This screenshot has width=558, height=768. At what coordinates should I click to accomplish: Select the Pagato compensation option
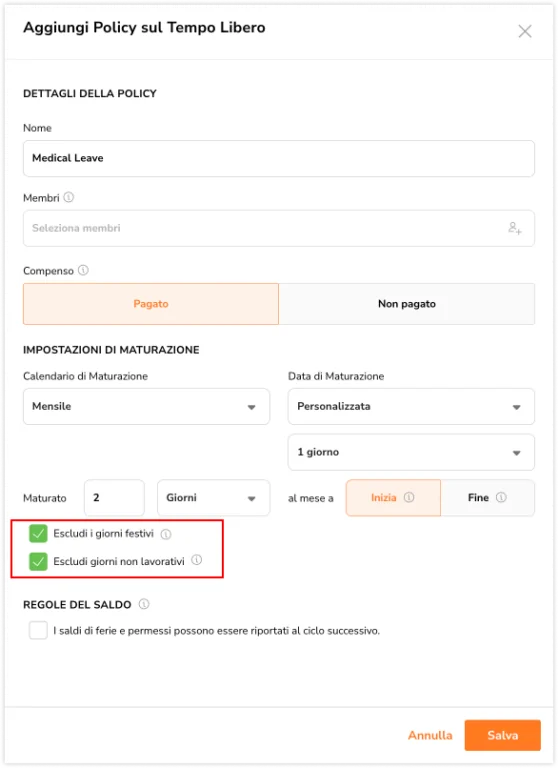(x=151, y=304)
